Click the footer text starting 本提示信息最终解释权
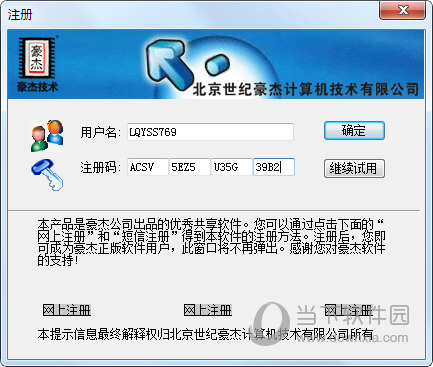The image size is (433, 367). tap(205, 334)
